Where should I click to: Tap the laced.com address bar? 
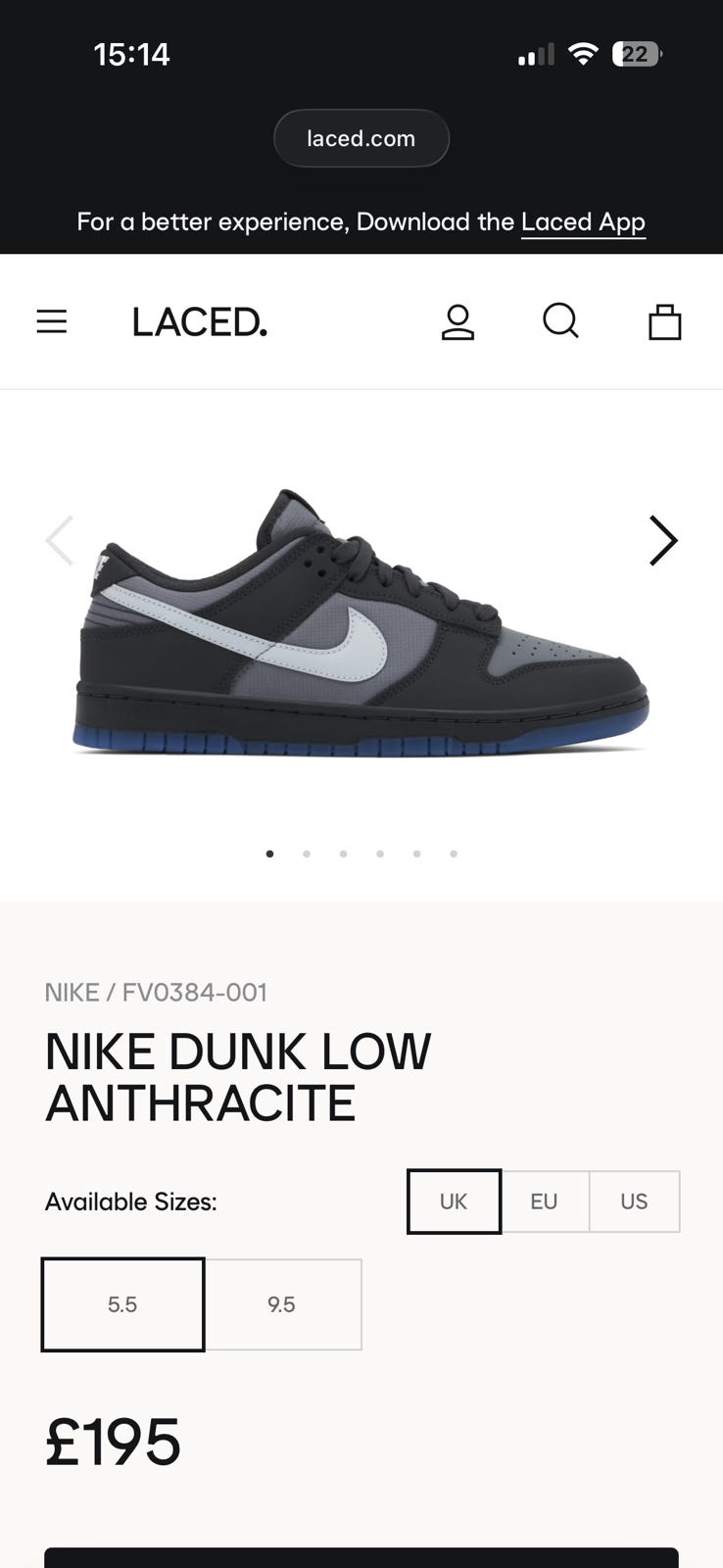click(x=361, y=138)
